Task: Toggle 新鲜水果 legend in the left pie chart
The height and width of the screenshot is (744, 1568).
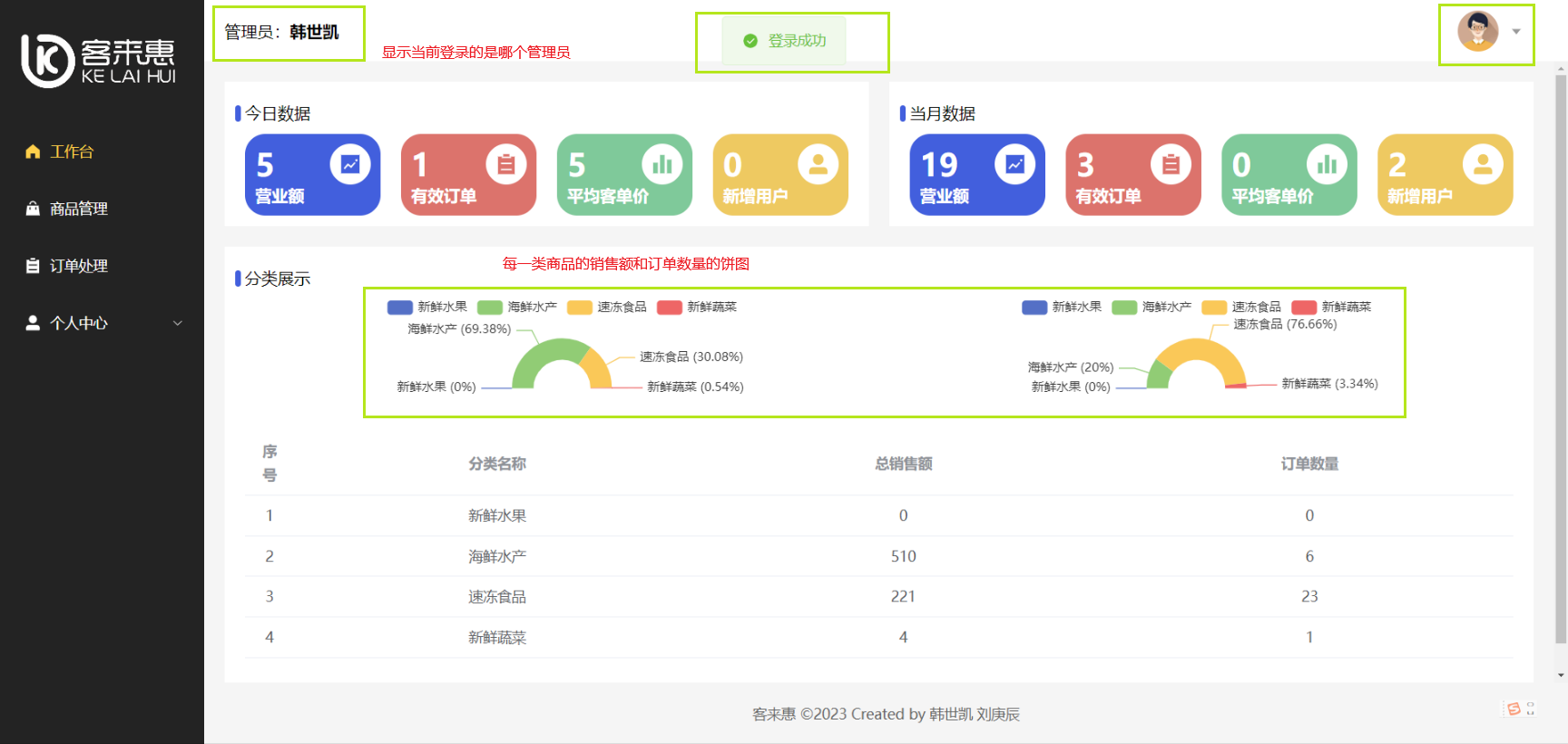Action: coord(427,307)
